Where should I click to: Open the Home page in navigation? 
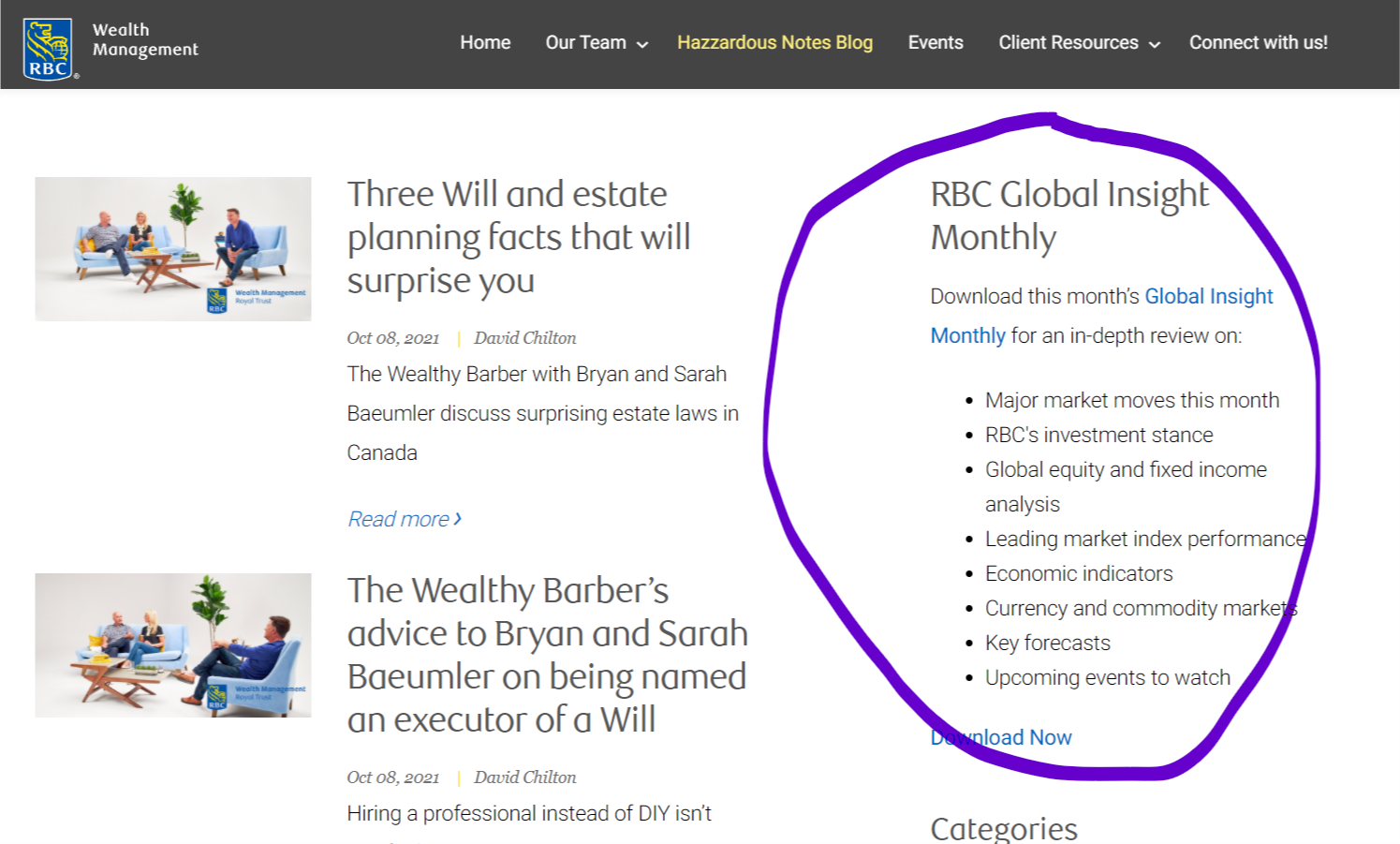(485, 43)
